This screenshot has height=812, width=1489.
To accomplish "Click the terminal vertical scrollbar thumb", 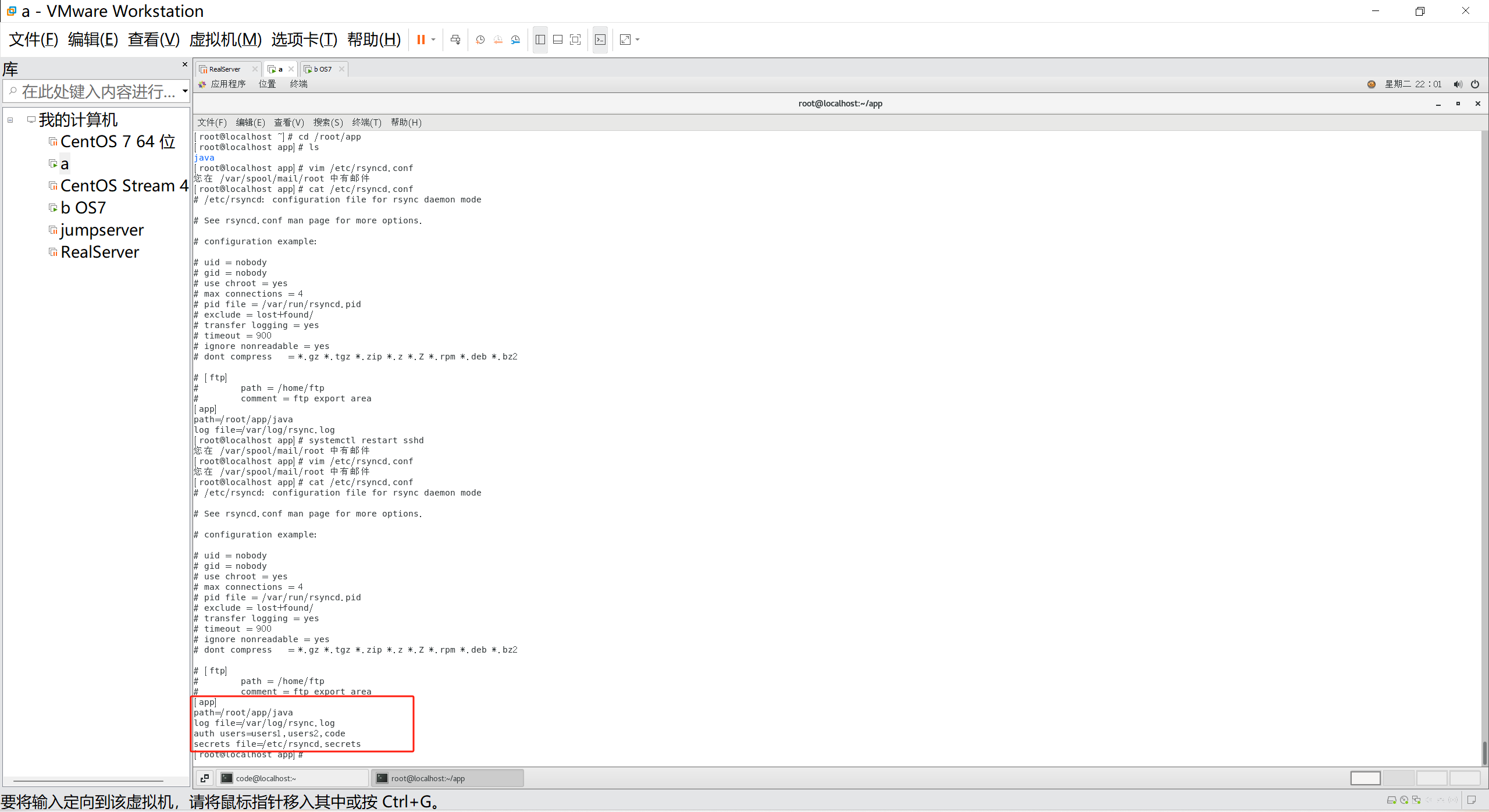I will coord(1484,753).
